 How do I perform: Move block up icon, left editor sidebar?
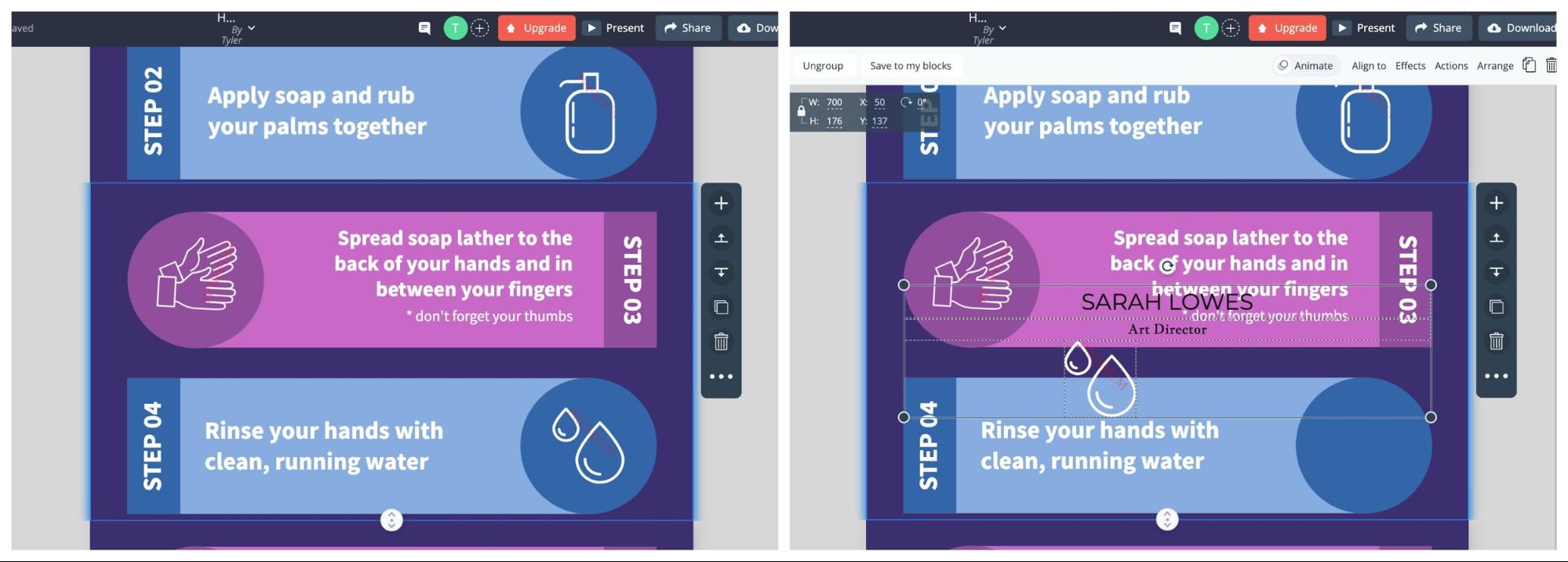point(721,238)
